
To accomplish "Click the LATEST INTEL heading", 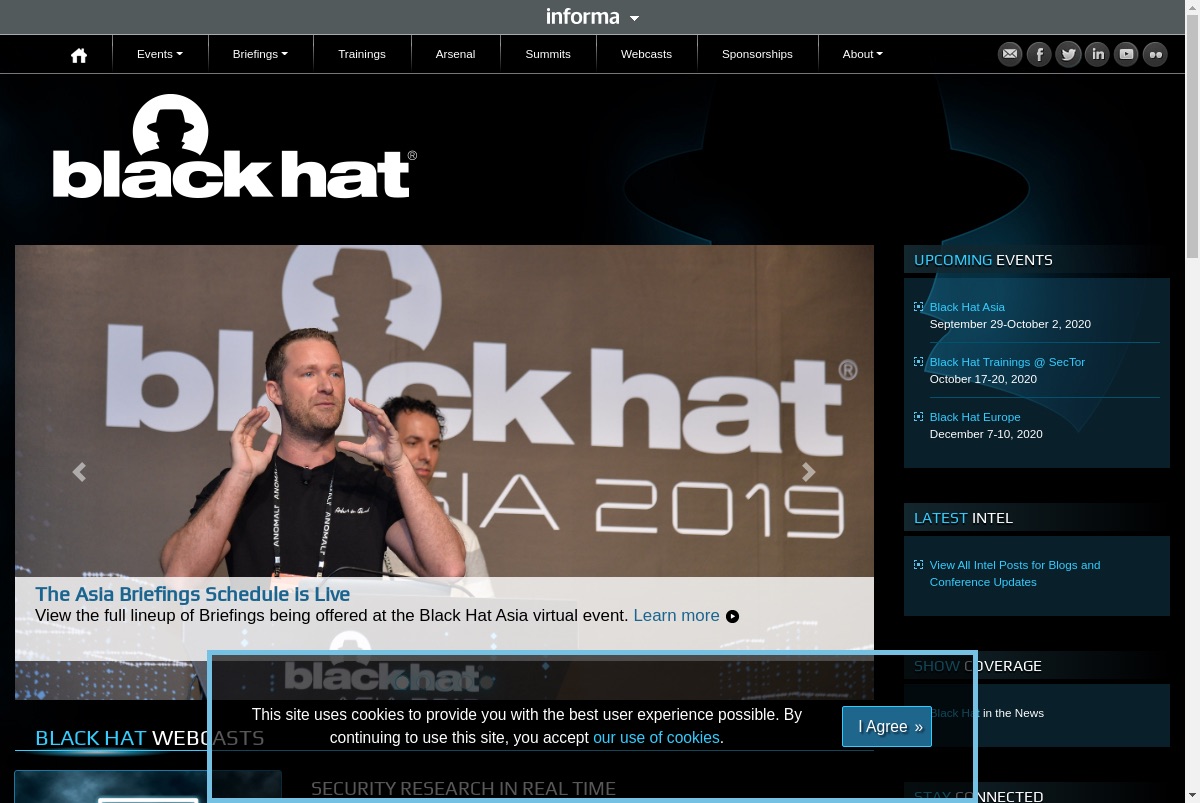I will point(963,518).
